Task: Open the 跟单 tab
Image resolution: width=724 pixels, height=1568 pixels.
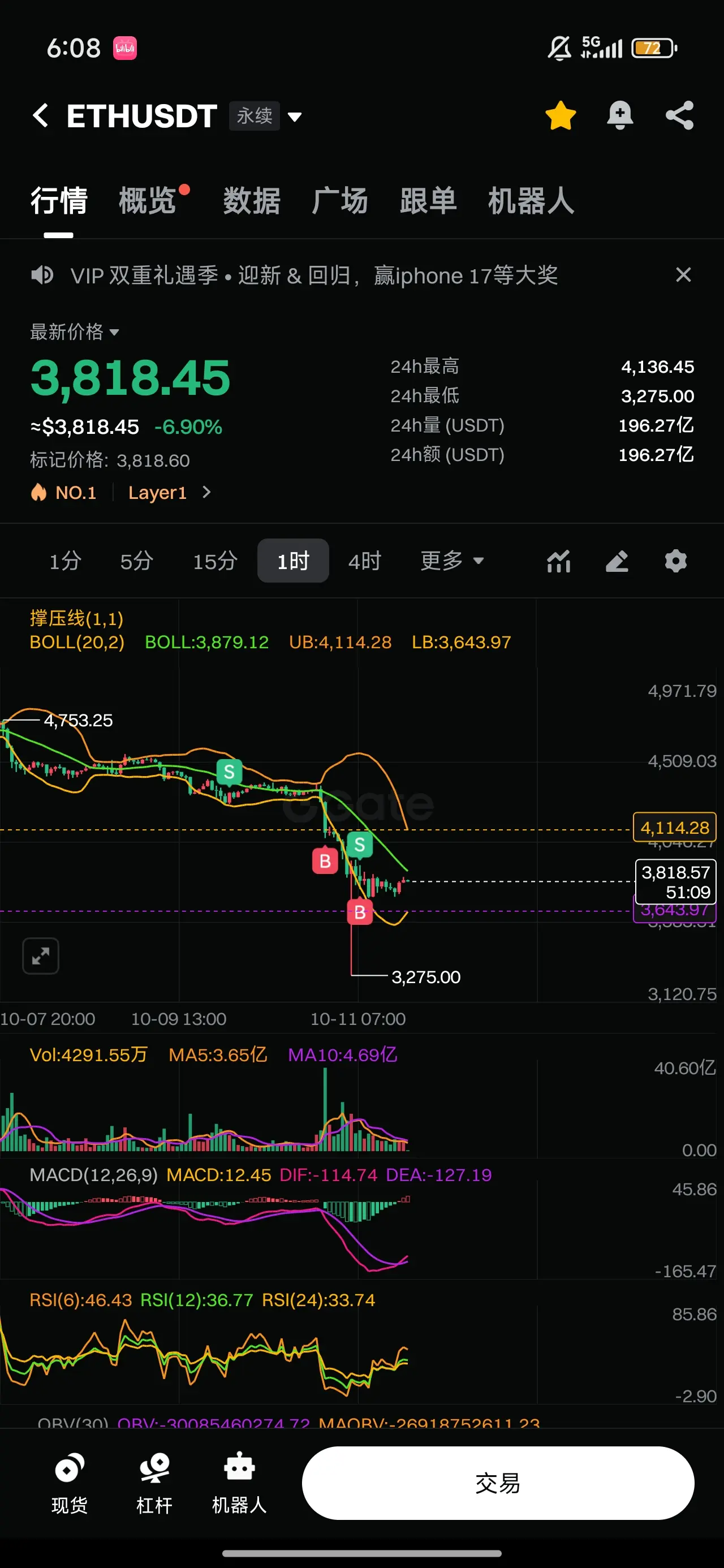Action: pyautogui.click(x=428, y=200)
